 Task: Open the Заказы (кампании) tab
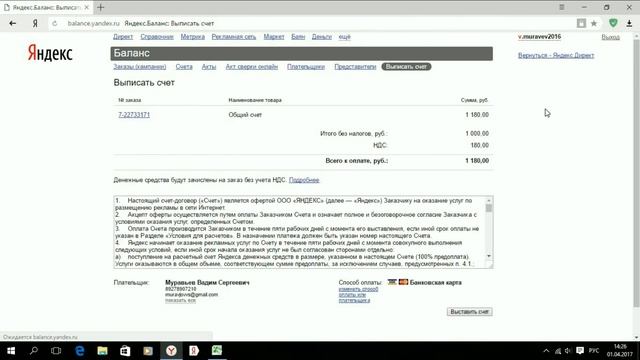(140, 67)
